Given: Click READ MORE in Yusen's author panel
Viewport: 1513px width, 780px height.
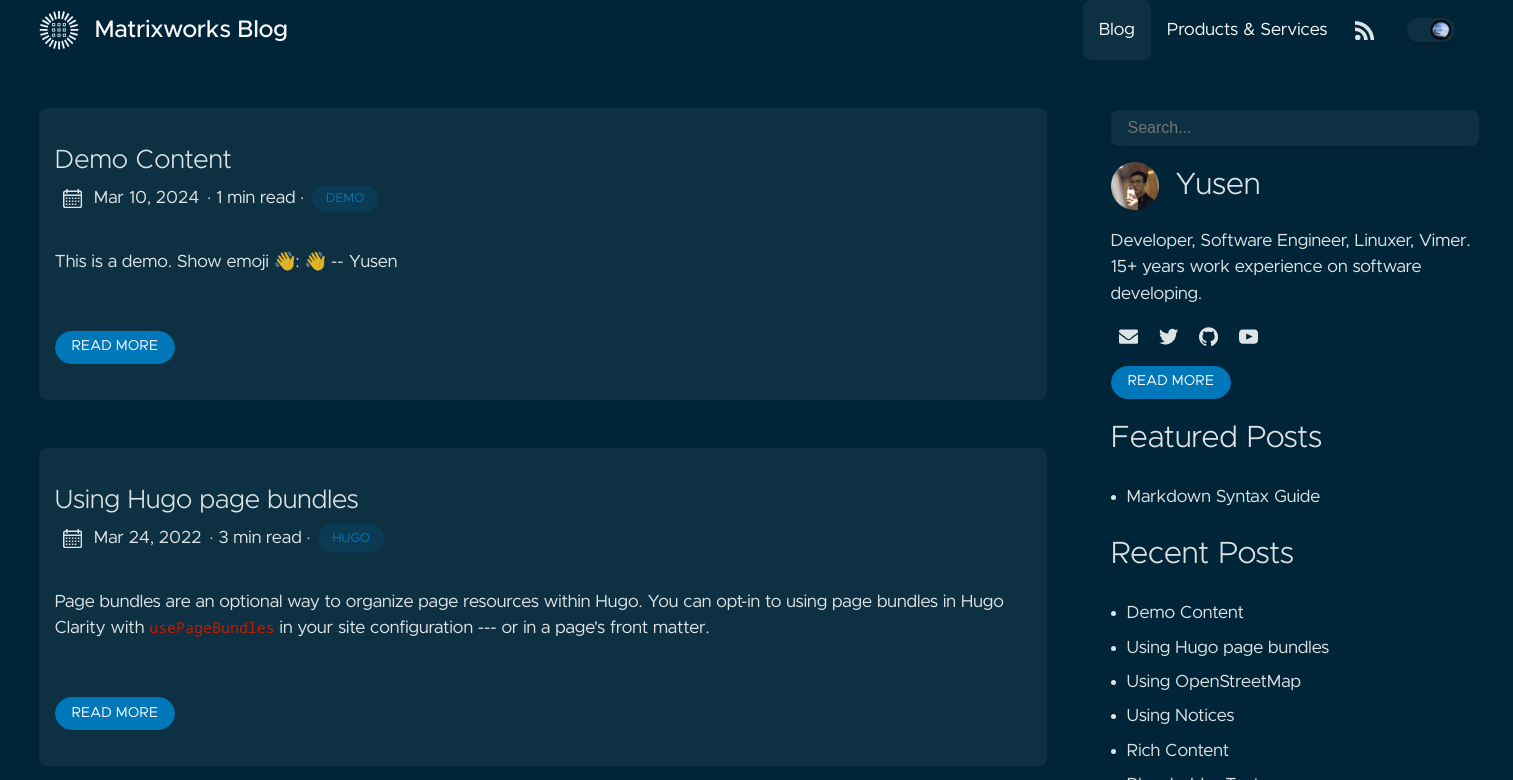Looking at the screenshot, I should pos(1171,382).
